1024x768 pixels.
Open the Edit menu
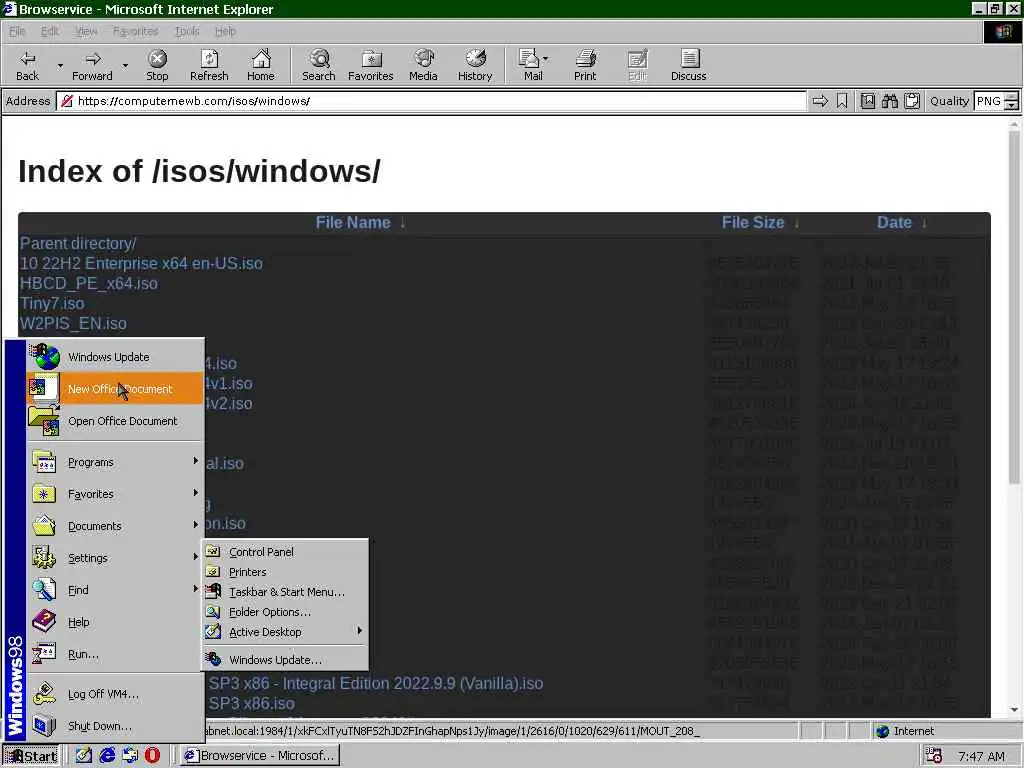pyautogui.click(x=49, y=31)
